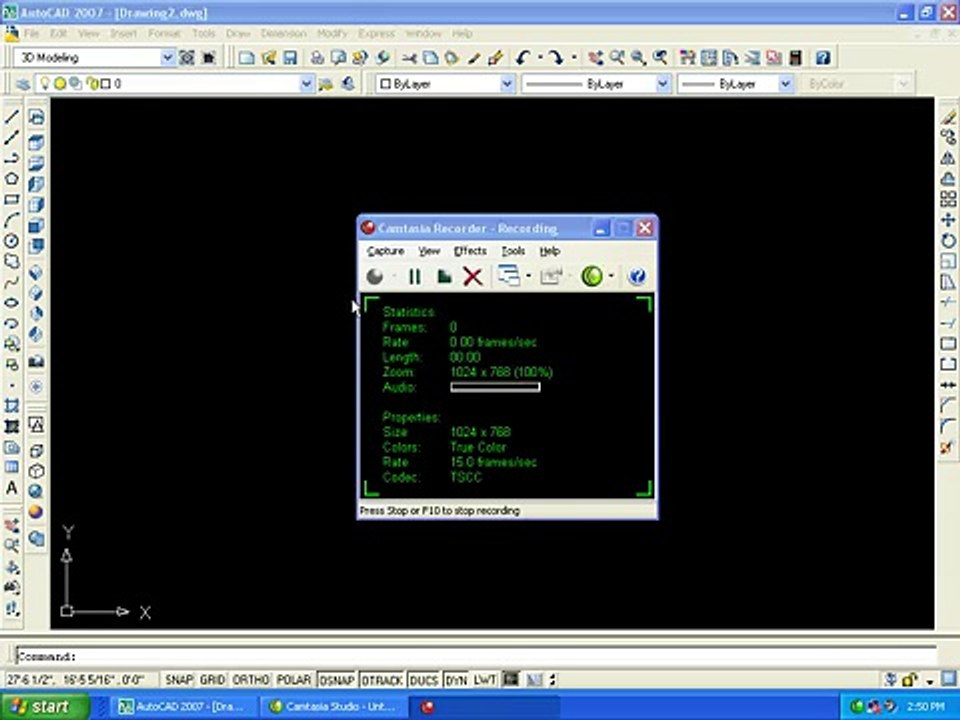This screenshot has width=960, height=720.
Task: Select the Line tool in Draw toolbar
Action: pyautogui.click(x=12, y=116)
